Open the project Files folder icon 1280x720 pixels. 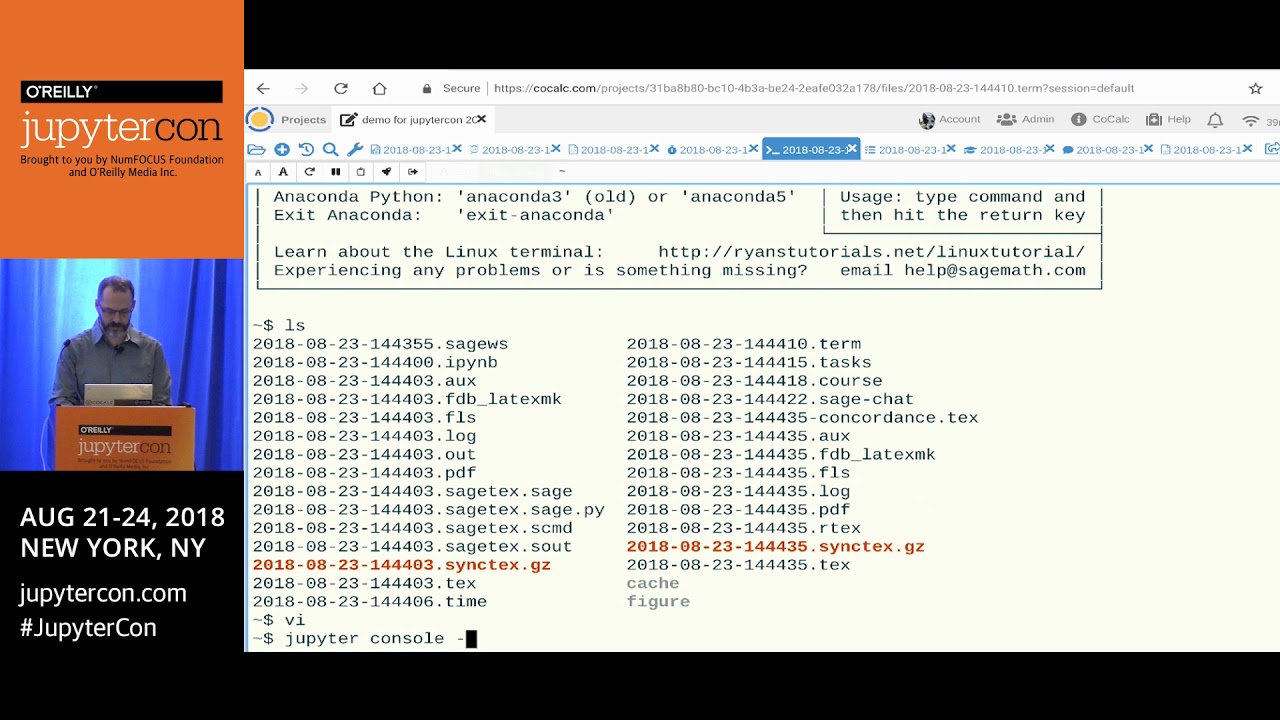point(257,150)
